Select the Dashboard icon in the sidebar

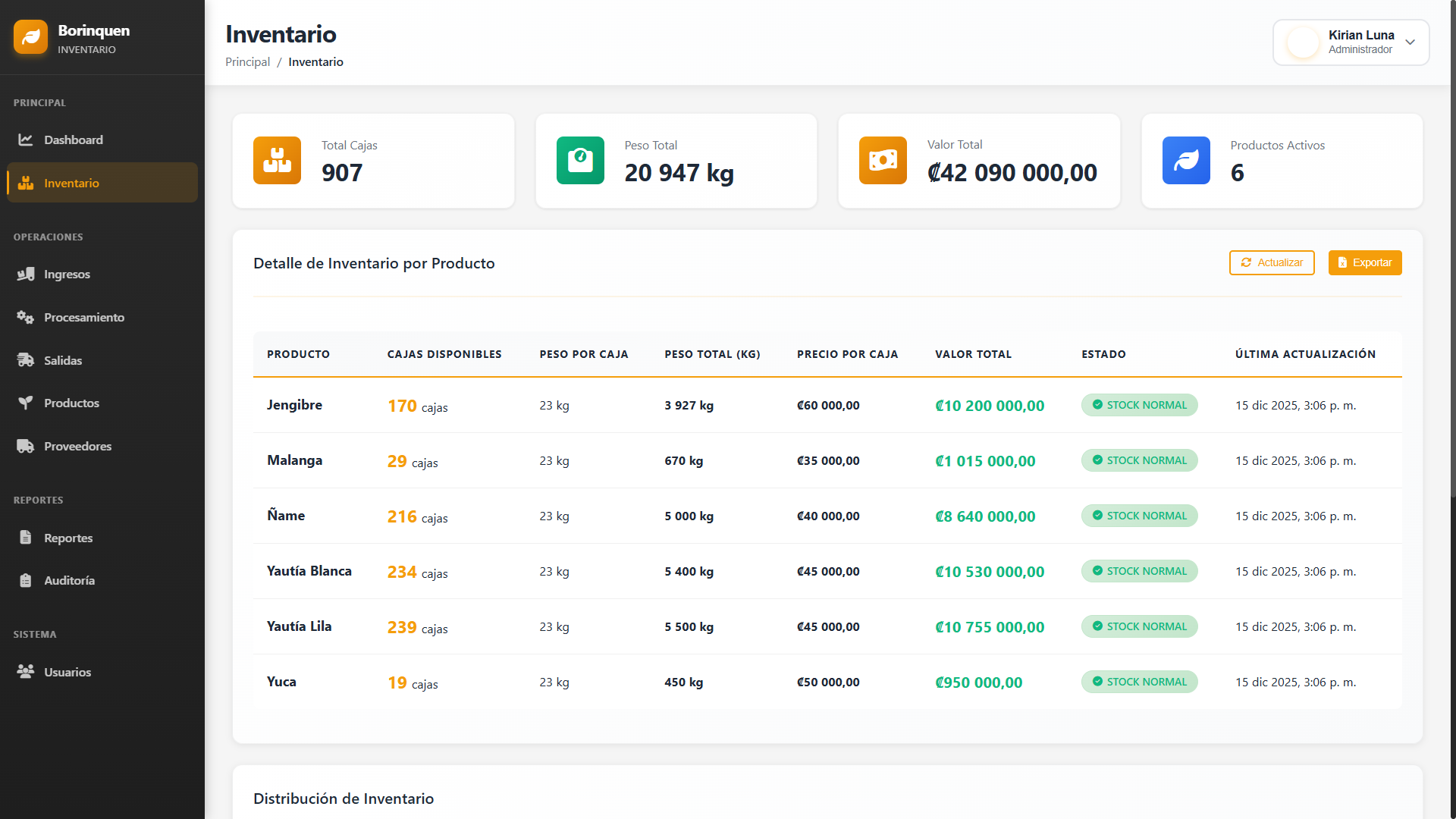[x=27, y=140]
